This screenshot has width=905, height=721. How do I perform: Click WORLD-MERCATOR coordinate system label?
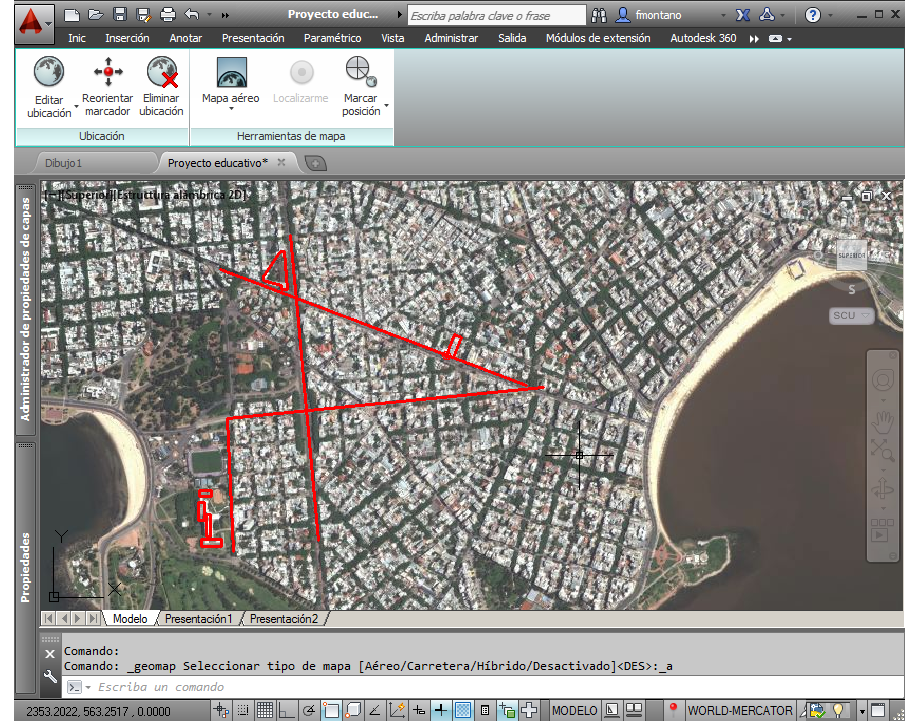click(x=740, y=711)
